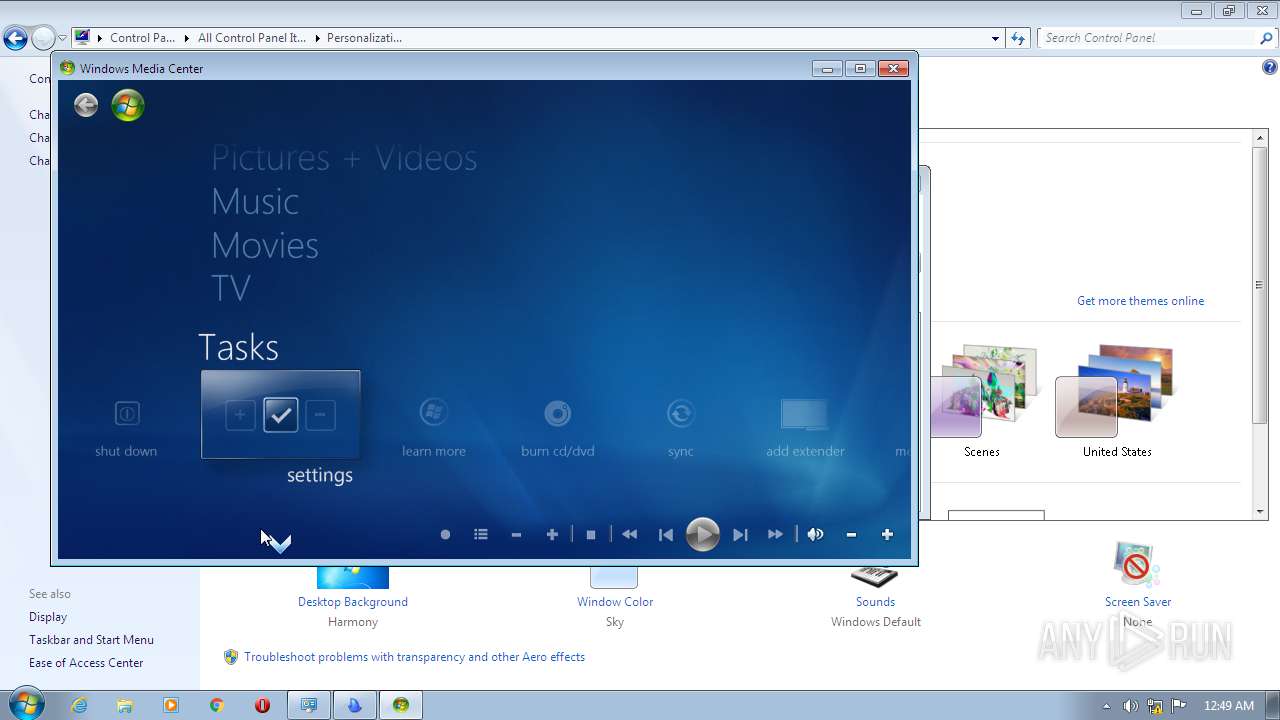Click channel up plus button
Viewport: 1280px width, 720px height.
pyautogui.click(x=552, y=535)
